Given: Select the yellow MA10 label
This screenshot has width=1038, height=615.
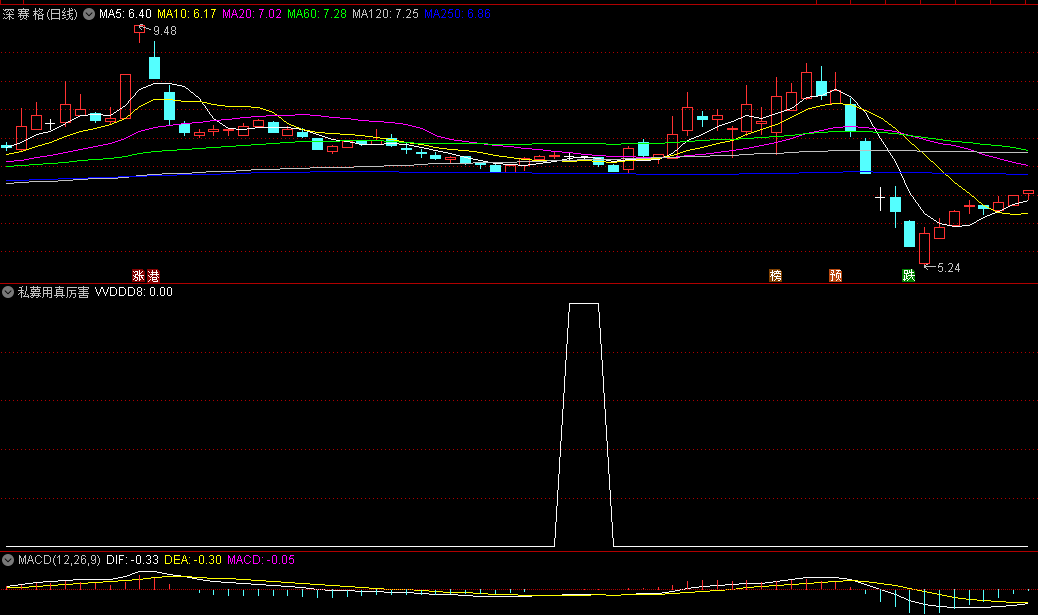Looking at the screenshot, I should click(x=188, y=15).
